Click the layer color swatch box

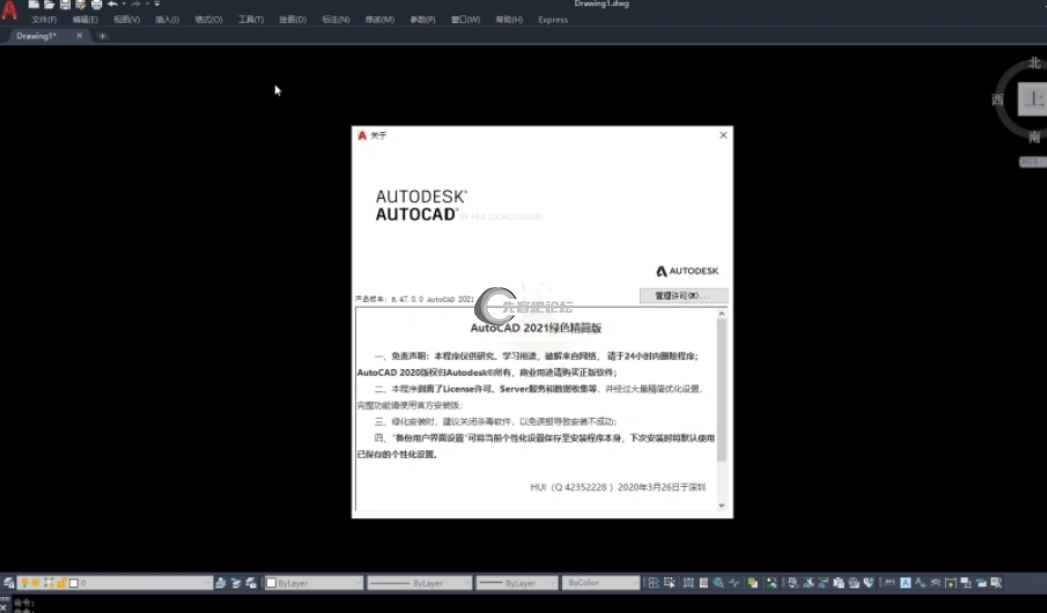tap(73, 583)
